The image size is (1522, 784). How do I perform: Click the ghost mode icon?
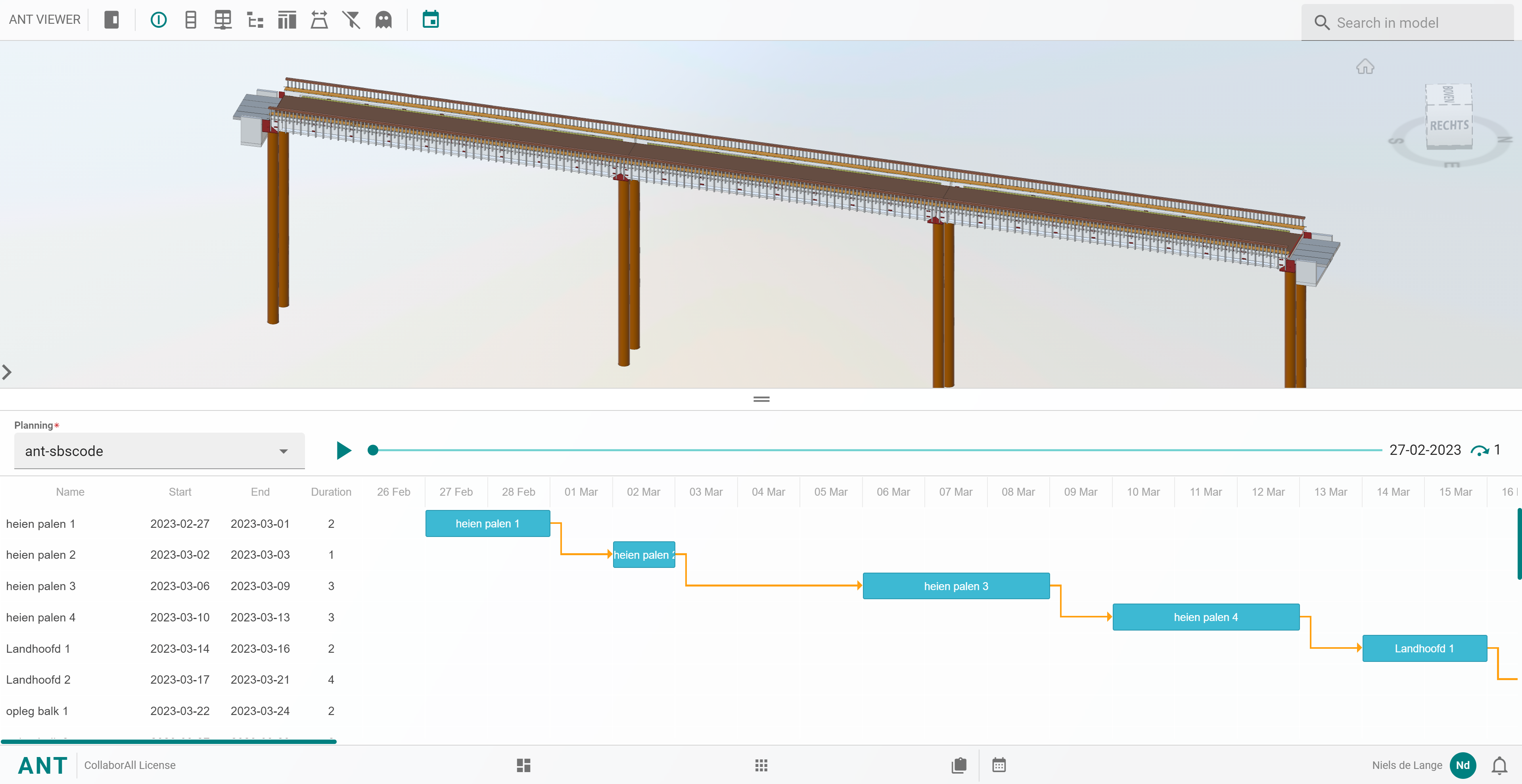pyautogui.click(x=383, y=20)
